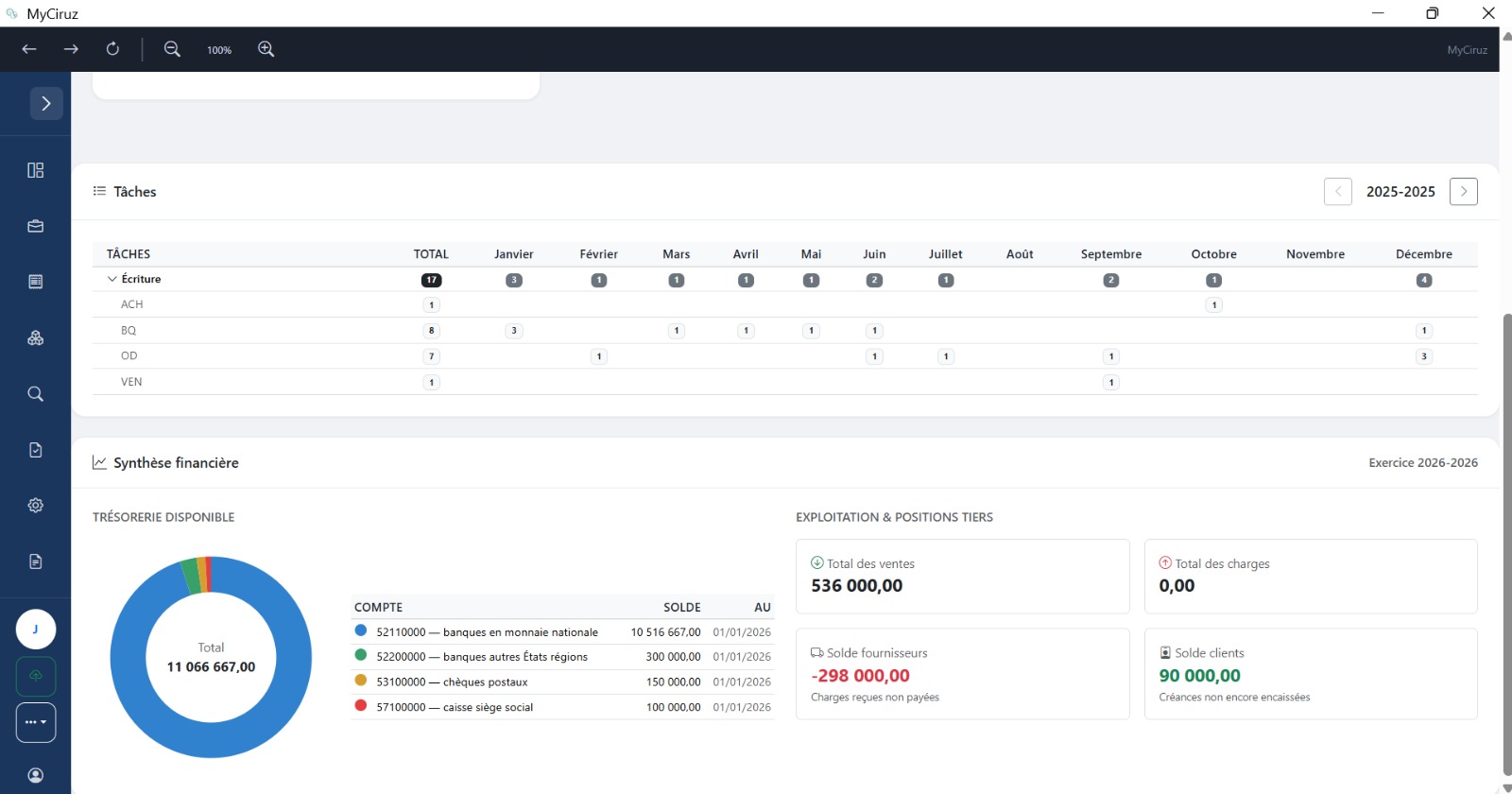Click blue swatch for account 52110000
This screenshot has height=794, width=1512.
click(x=360, y=630)
